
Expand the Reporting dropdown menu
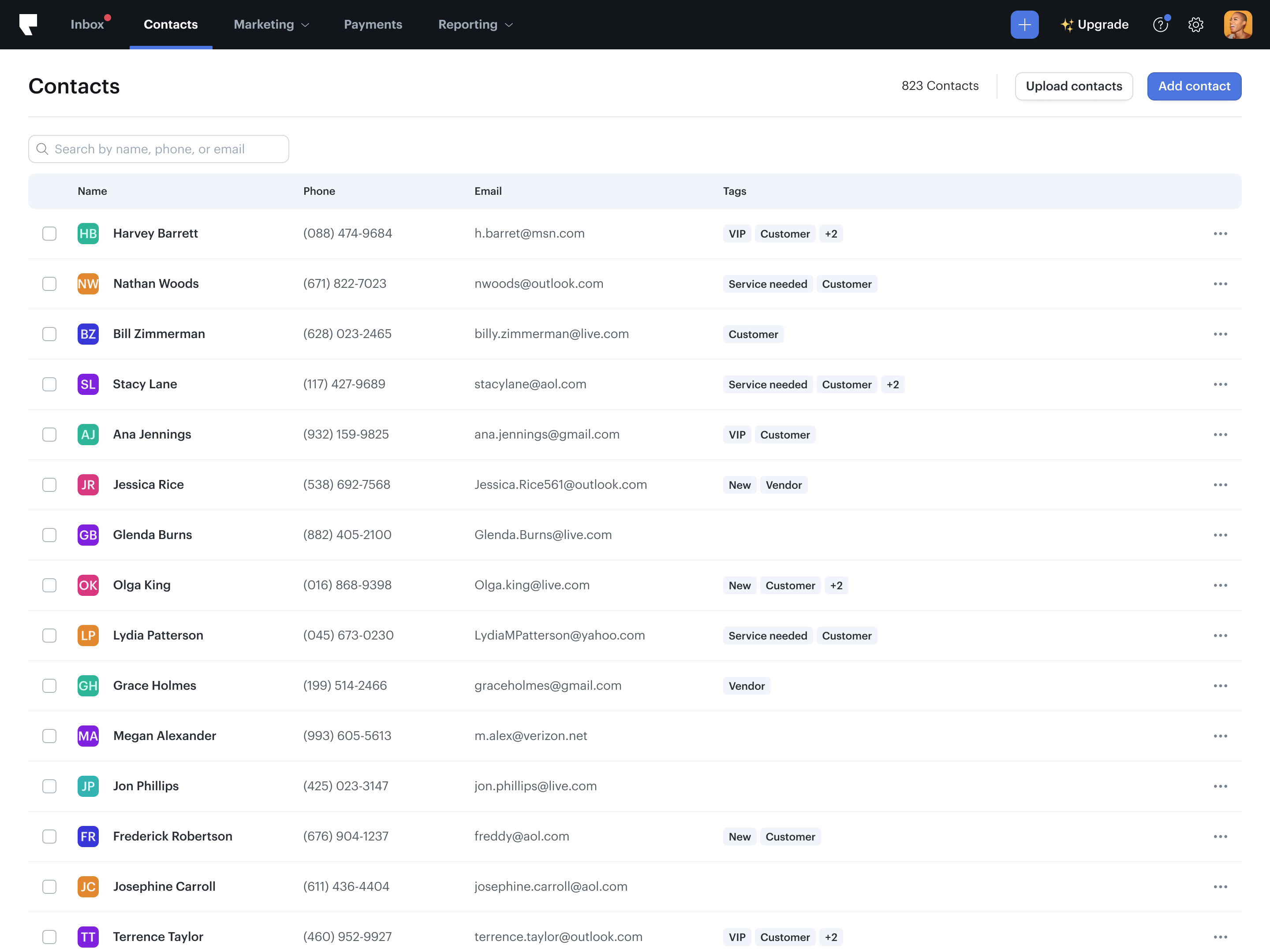(475, 25)
